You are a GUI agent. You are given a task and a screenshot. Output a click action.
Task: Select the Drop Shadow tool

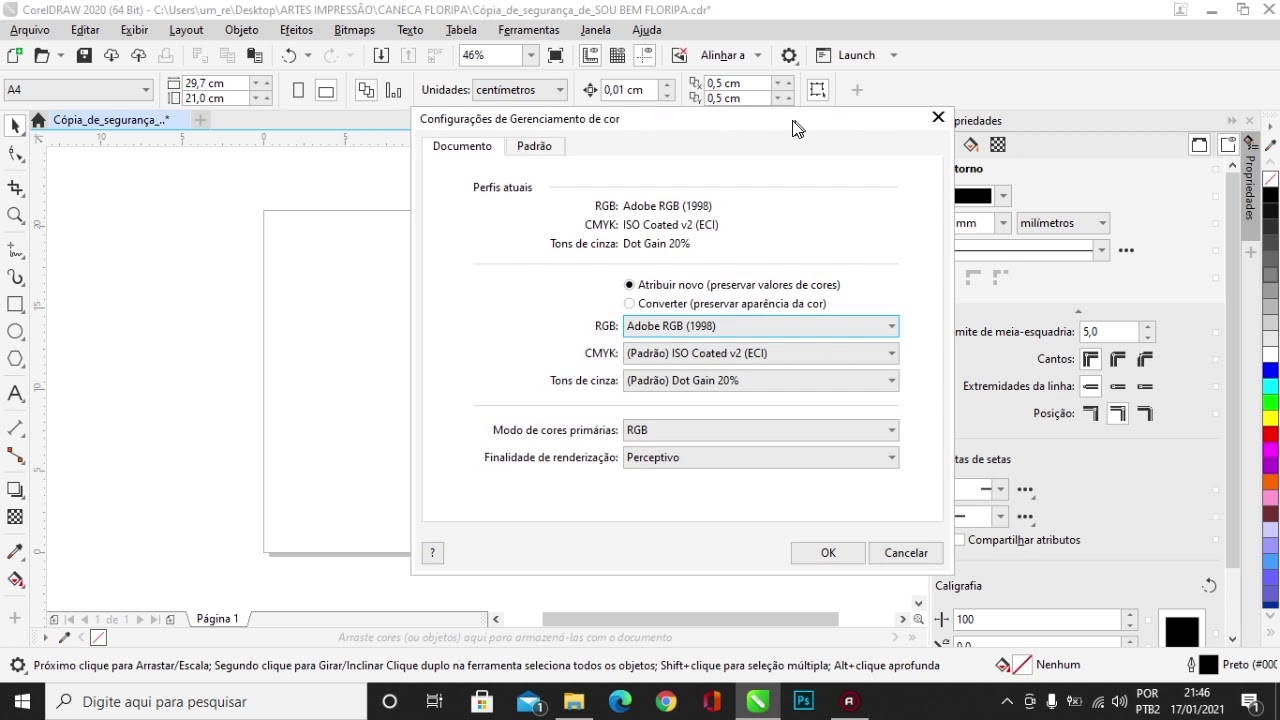[15, 490]
